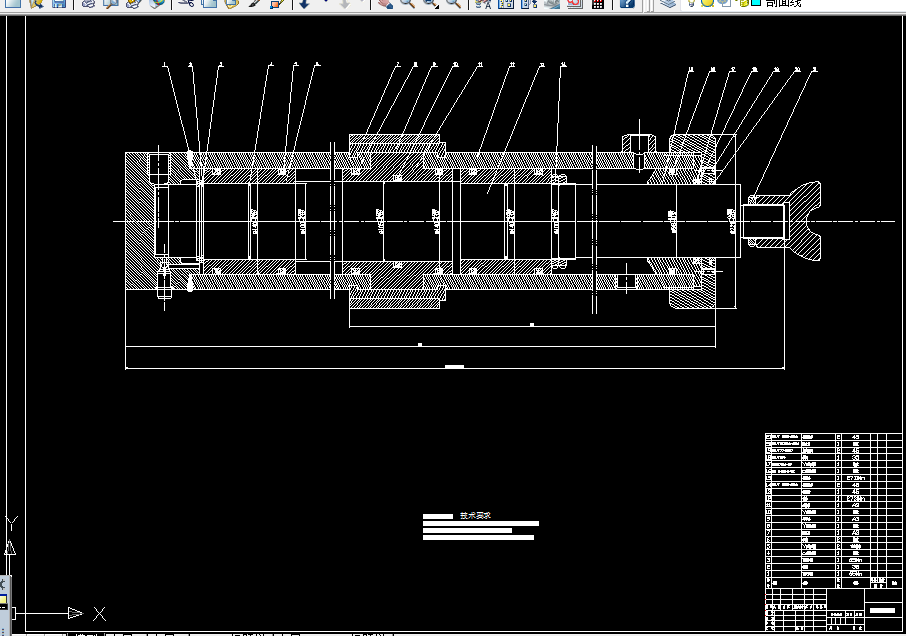Activate Match Properties paintbrush tool
Image resolution: width=906 pixels, height=636 pixels.
click(254, 3)
